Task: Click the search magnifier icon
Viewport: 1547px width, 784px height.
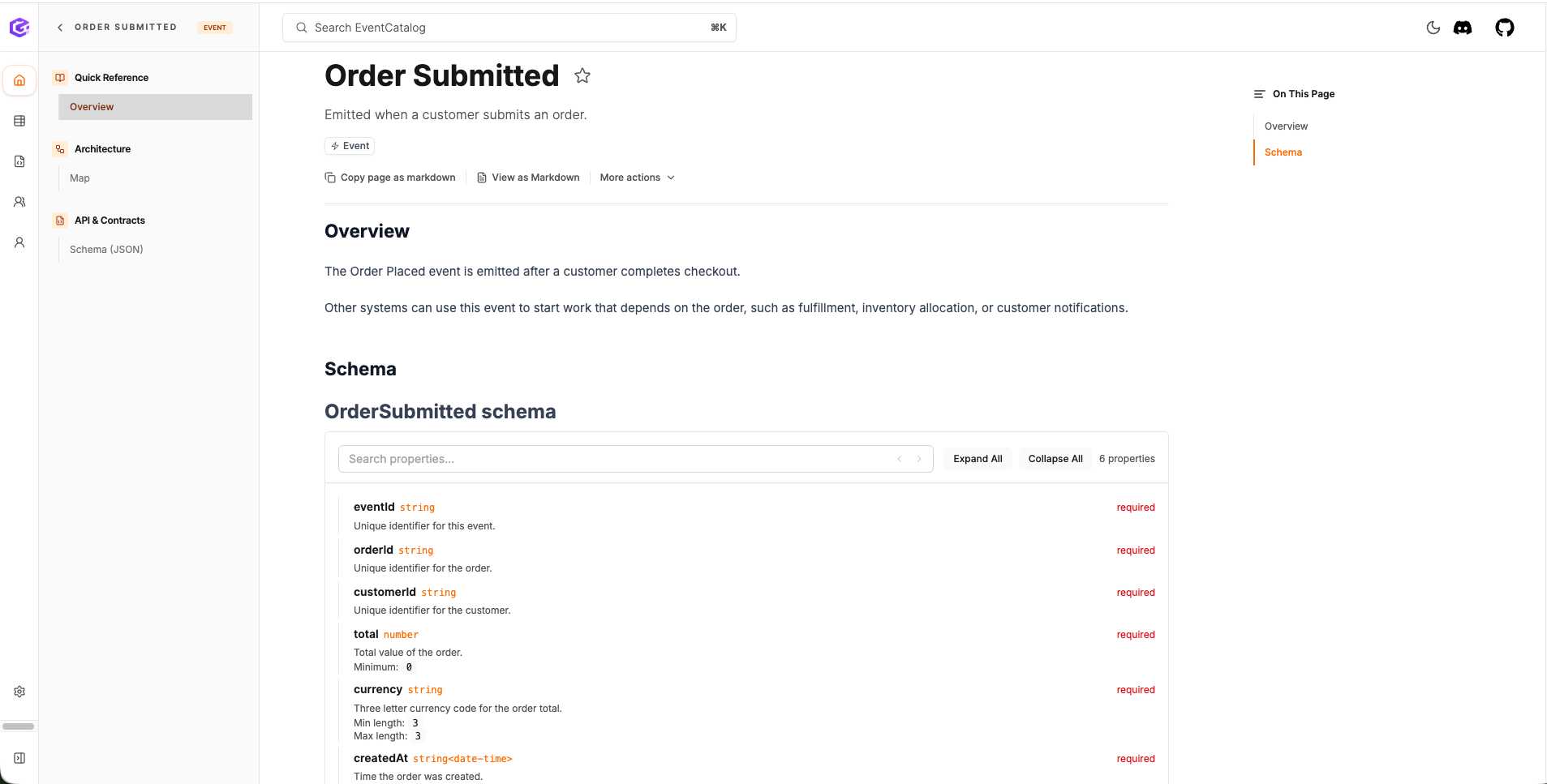Action: pyautogui.click(x=302, y=28)
